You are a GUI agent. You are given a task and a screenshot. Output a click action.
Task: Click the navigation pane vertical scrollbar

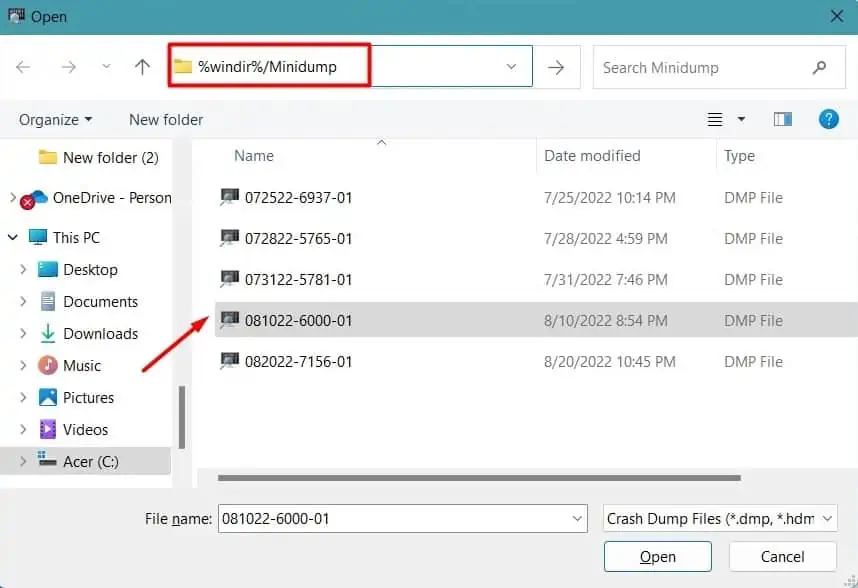(182, 417)
